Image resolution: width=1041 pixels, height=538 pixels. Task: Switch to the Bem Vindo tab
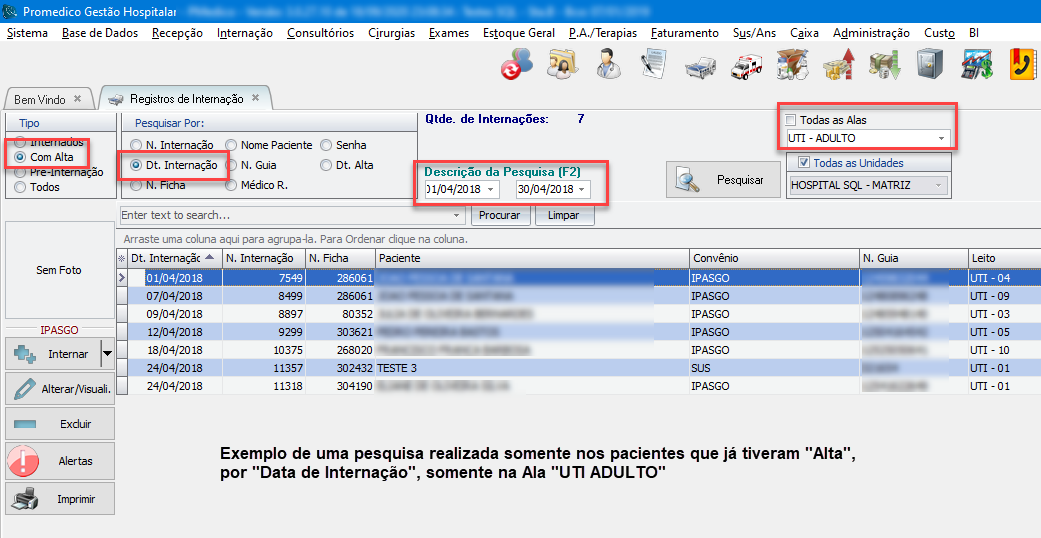point(40,99)
